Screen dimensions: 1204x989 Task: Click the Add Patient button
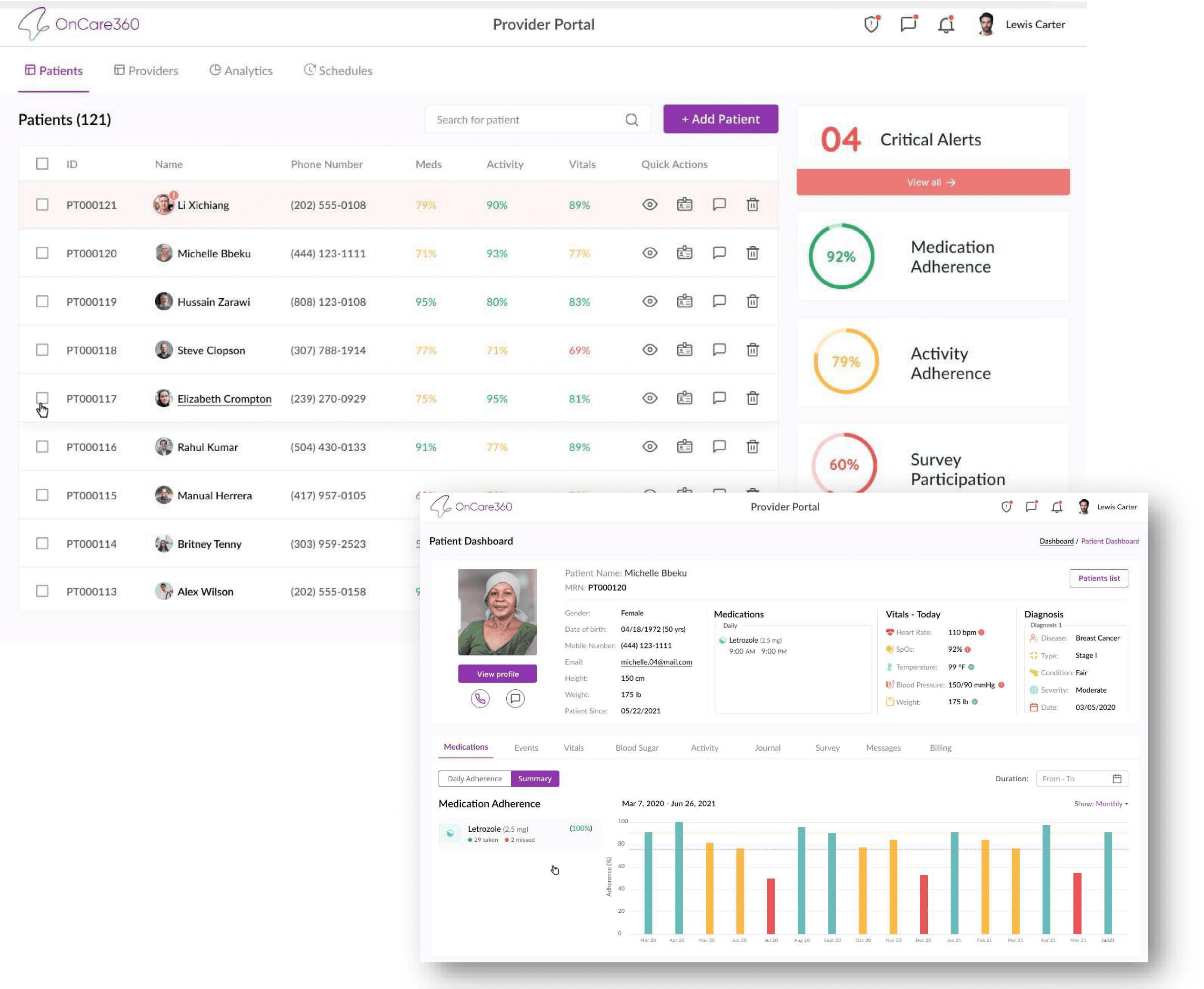[721, 119]
